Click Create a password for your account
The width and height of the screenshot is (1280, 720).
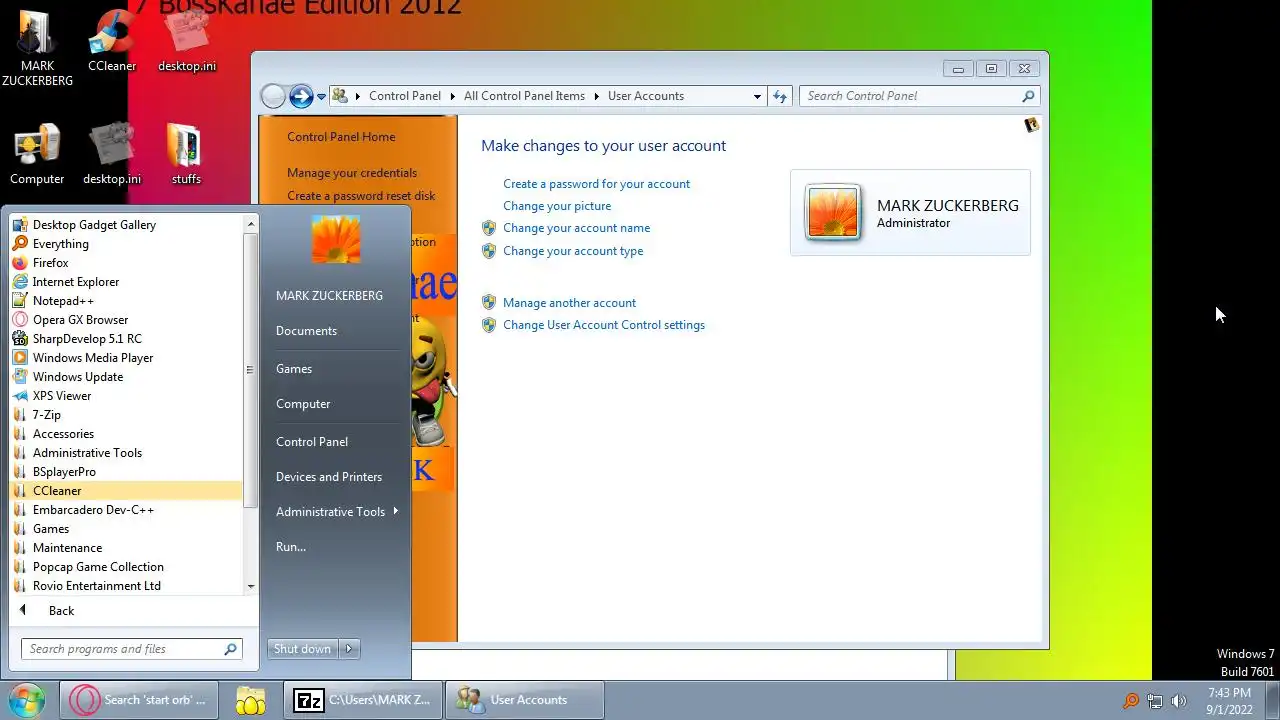pyautogui.click(x=596, y=184)
